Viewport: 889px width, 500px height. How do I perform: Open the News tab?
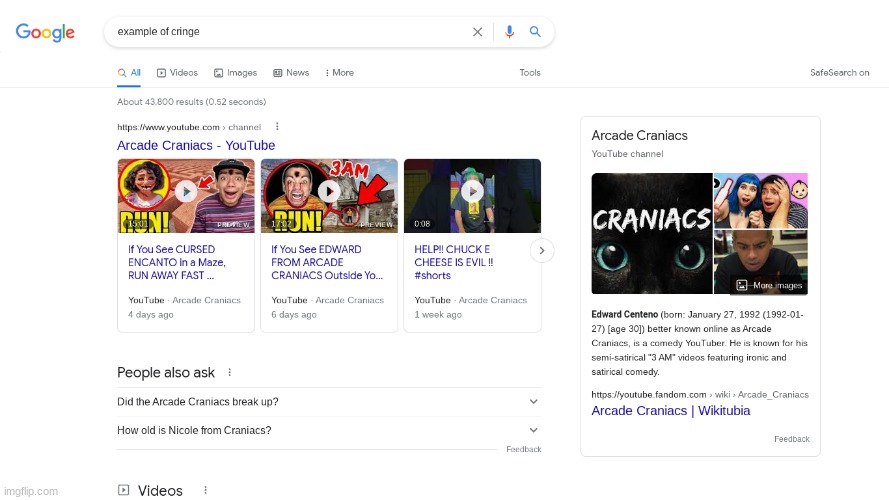(291, 73)
